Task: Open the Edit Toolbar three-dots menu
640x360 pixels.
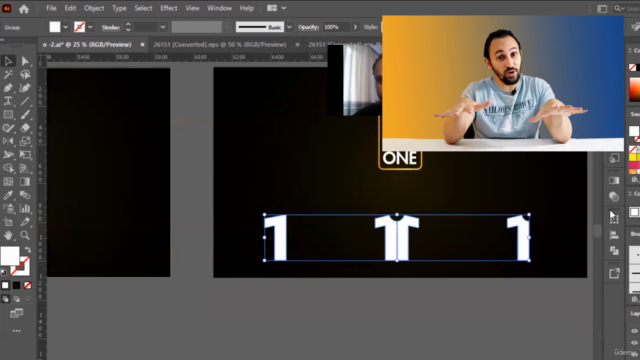Action: (16, 331)
